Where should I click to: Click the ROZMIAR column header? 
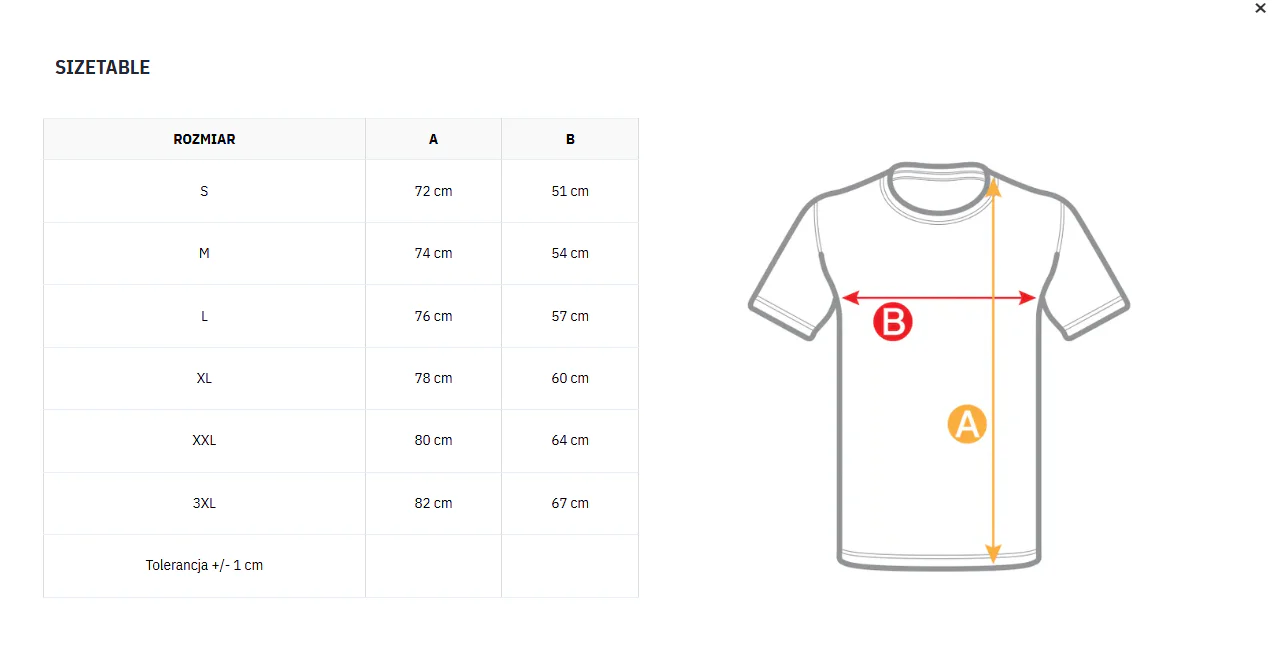click(204, 139)
